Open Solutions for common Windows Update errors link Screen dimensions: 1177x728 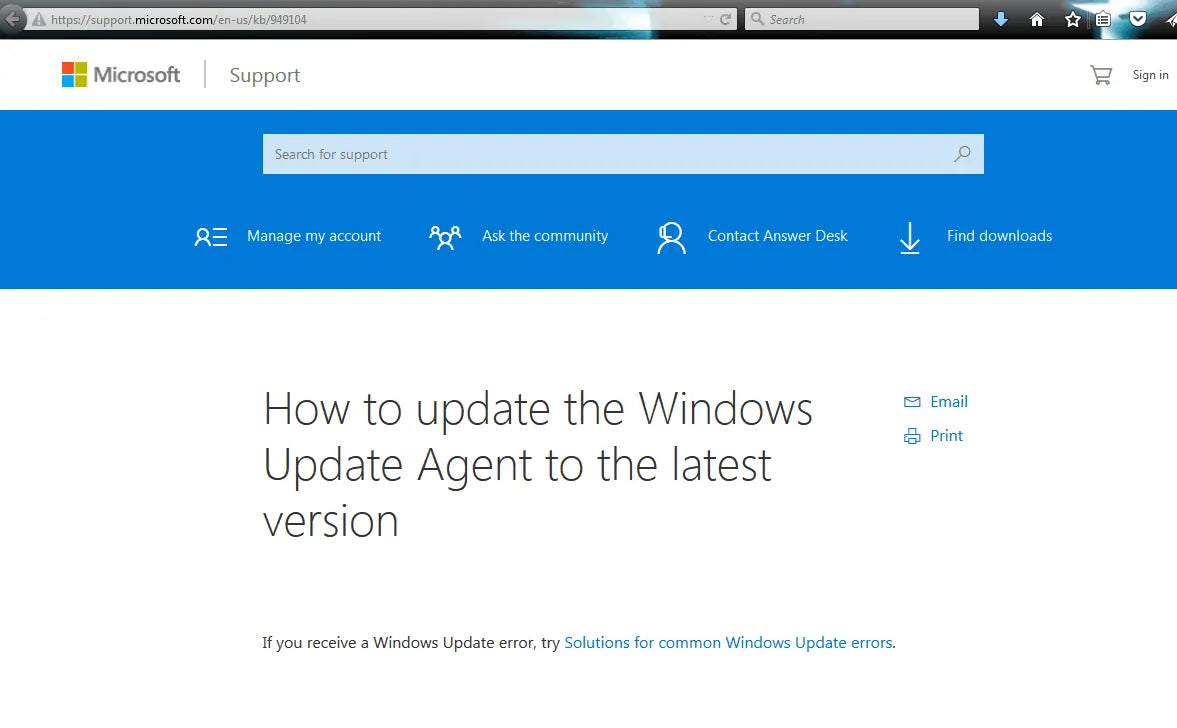(x=728, y=643)
